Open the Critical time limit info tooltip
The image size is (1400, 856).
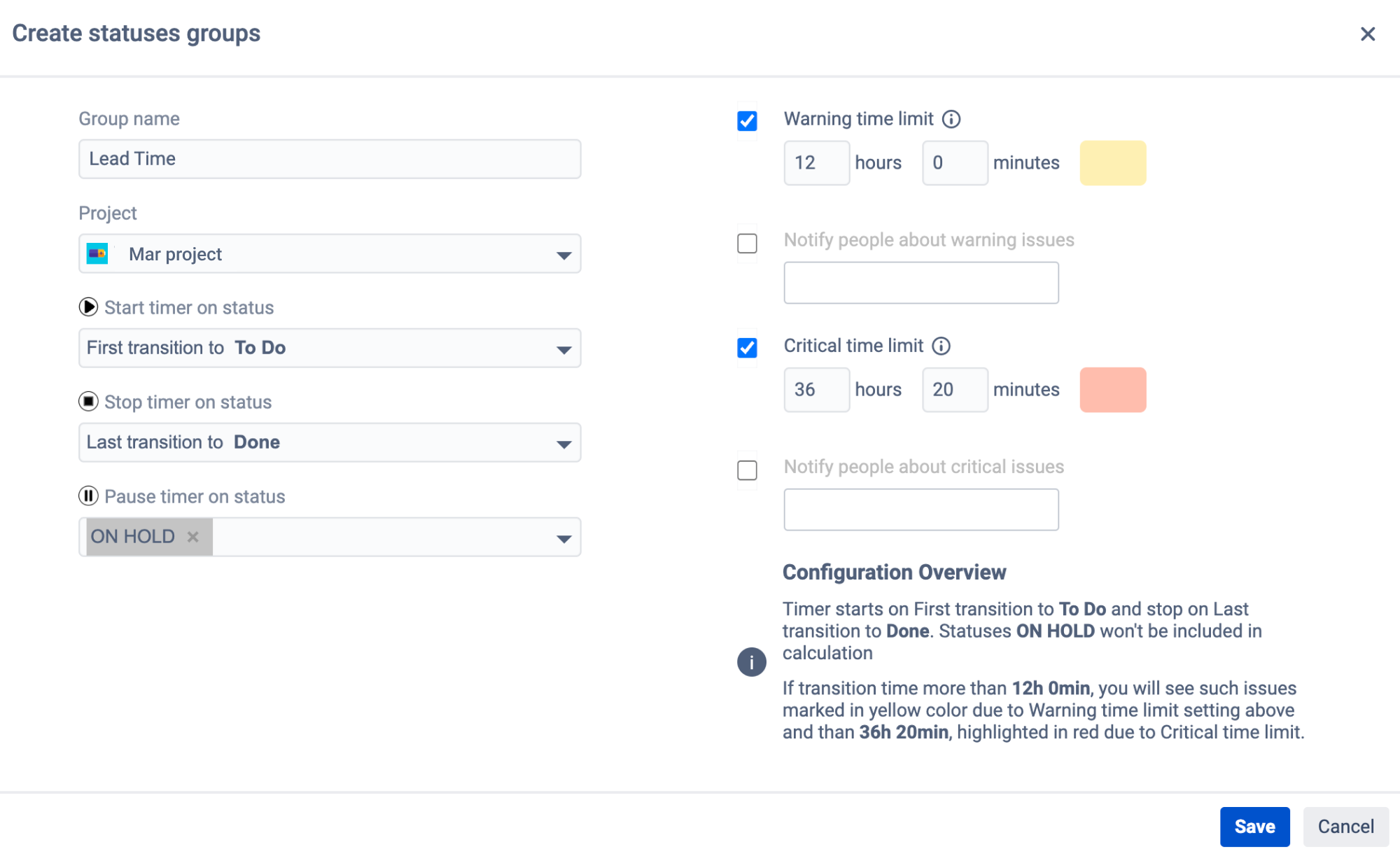click(x=941, y=345)
